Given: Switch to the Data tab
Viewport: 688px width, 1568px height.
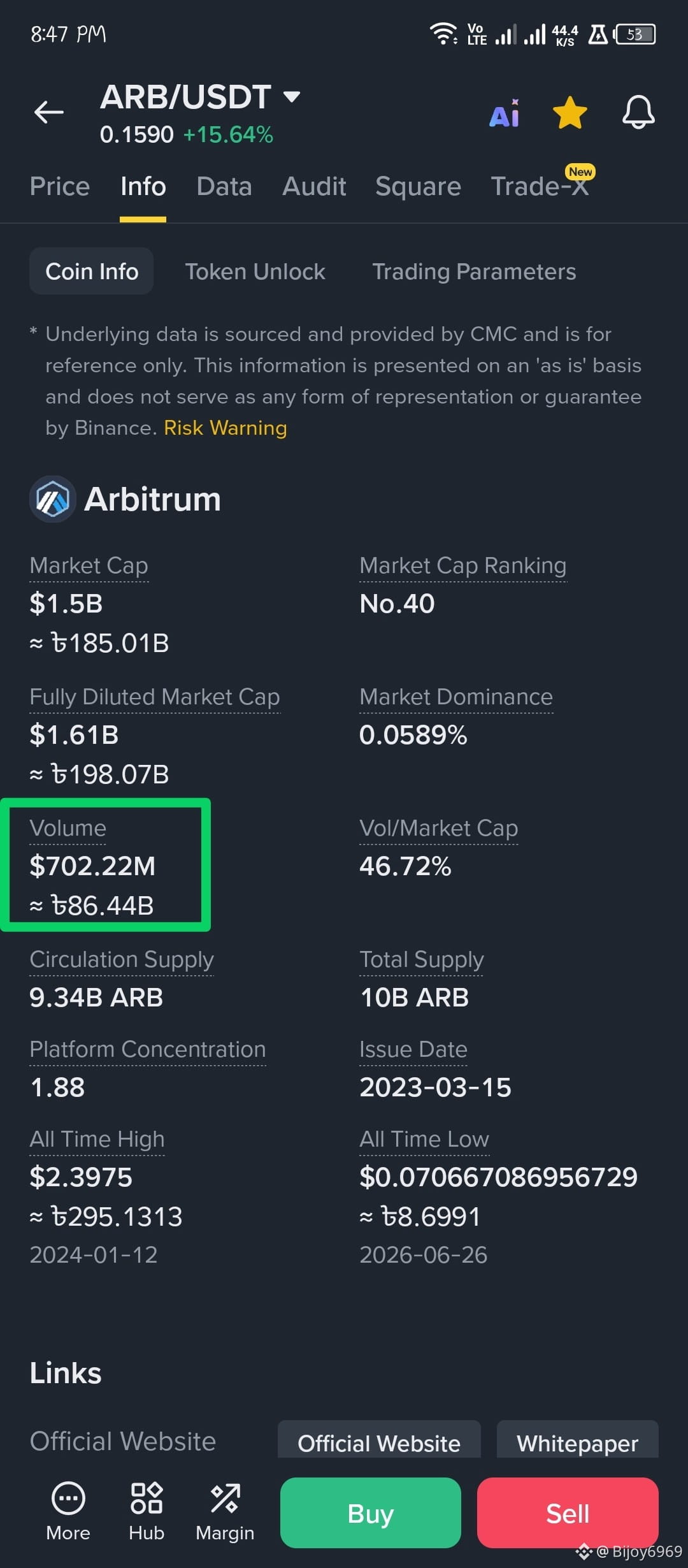Looking at the screenshot, I should (x=224, y=187).
